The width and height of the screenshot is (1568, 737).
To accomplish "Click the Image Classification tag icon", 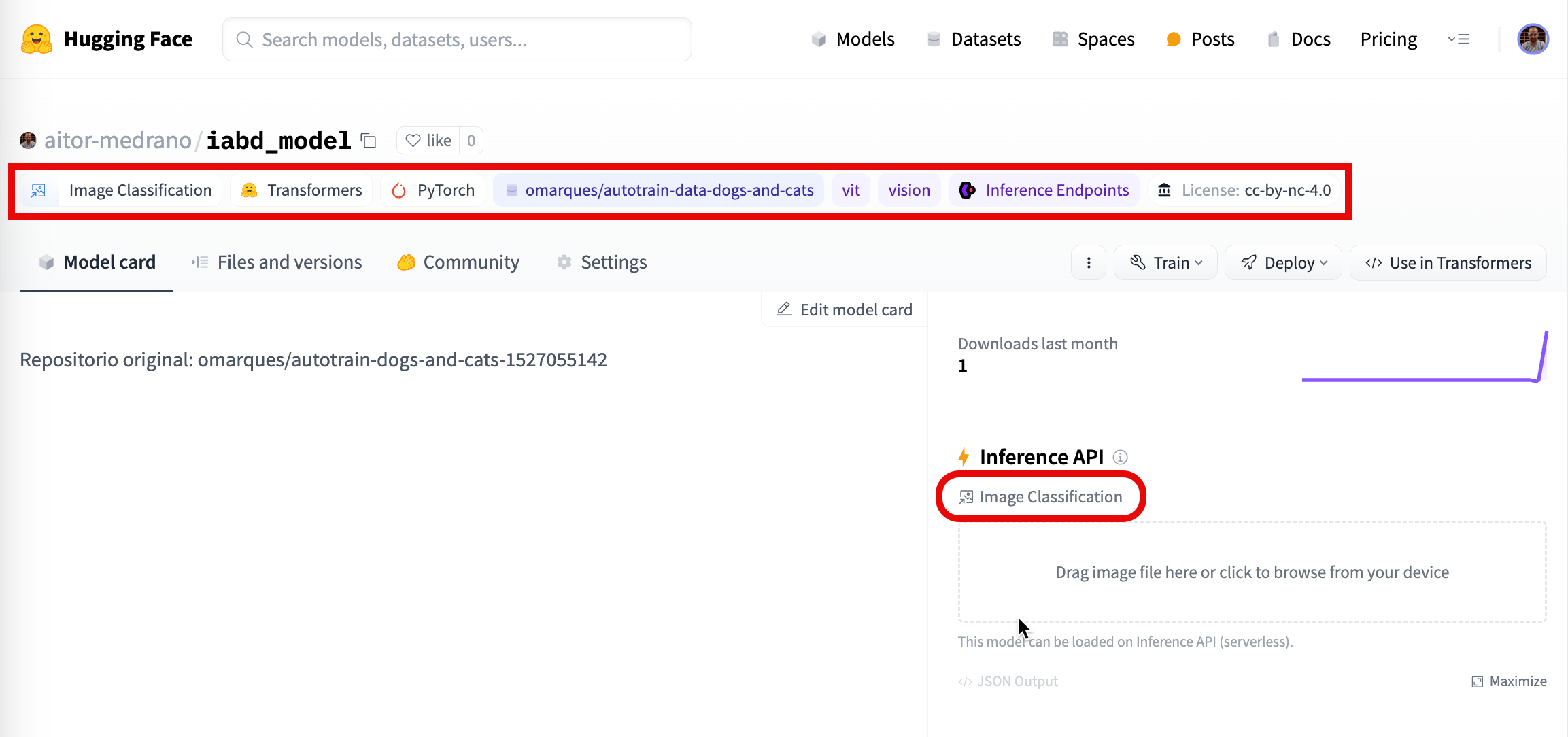I will click(x=39, y=190).
